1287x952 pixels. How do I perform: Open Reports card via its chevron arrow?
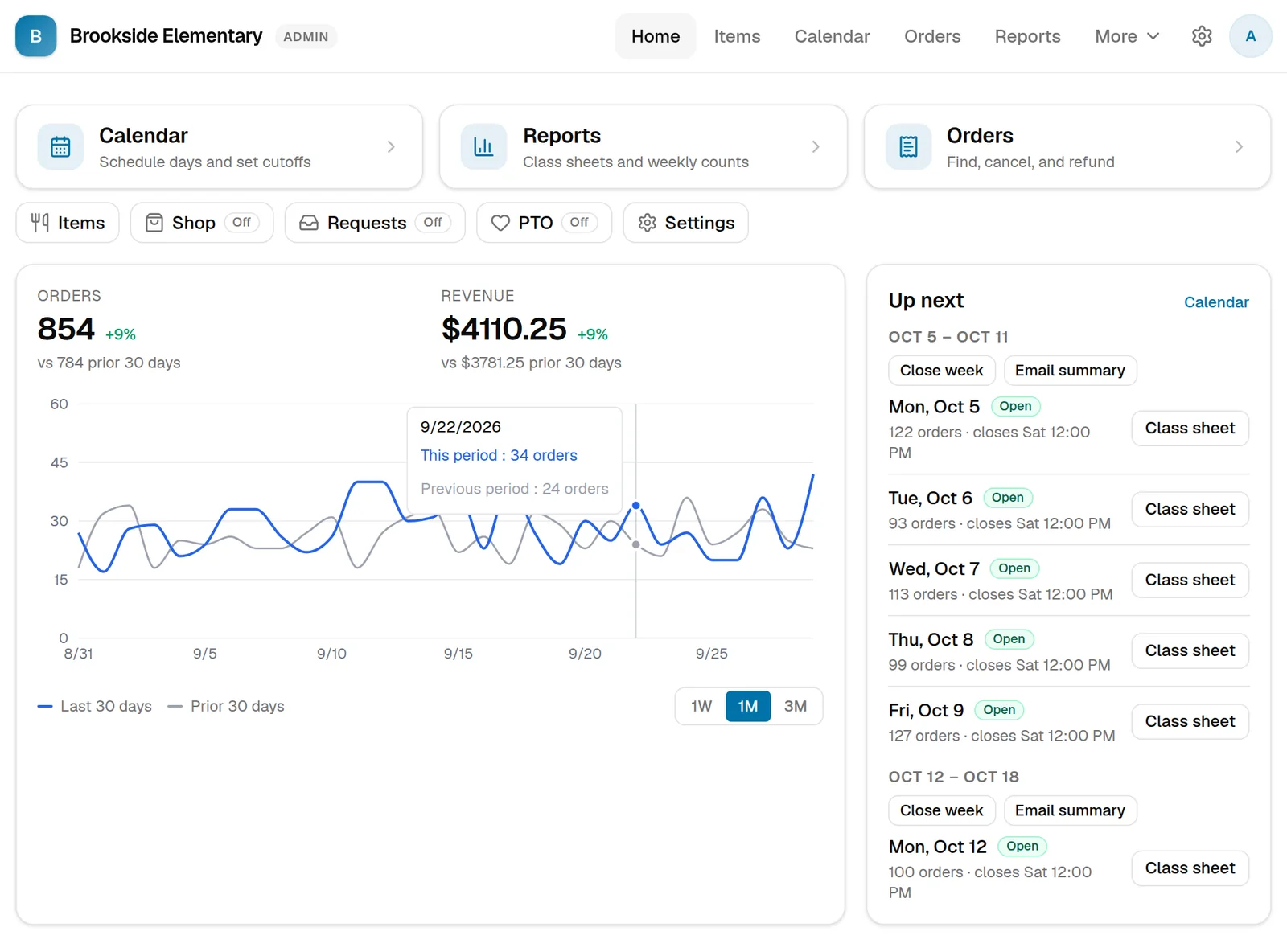816,146
